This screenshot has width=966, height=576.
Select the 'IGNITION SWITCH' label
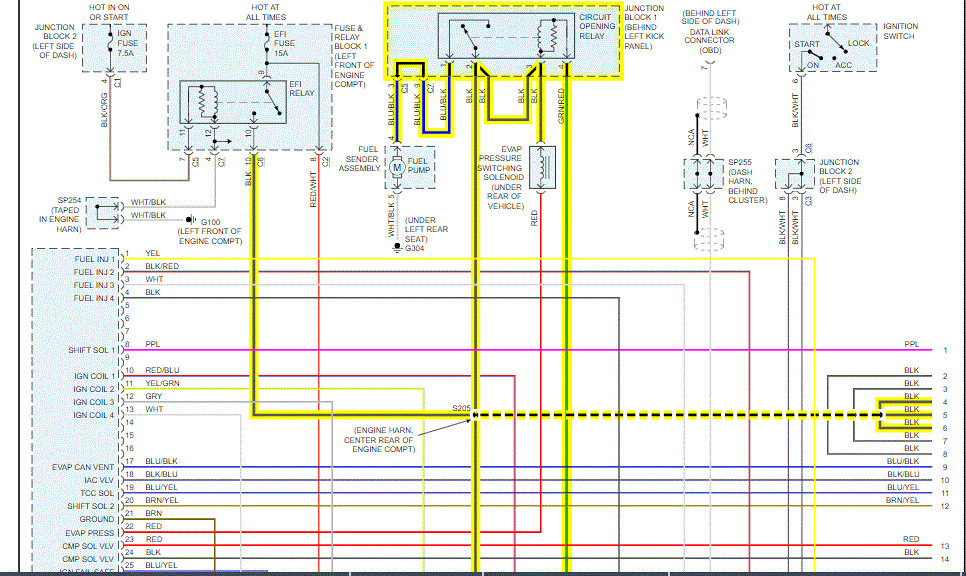[x=900, y=31]
